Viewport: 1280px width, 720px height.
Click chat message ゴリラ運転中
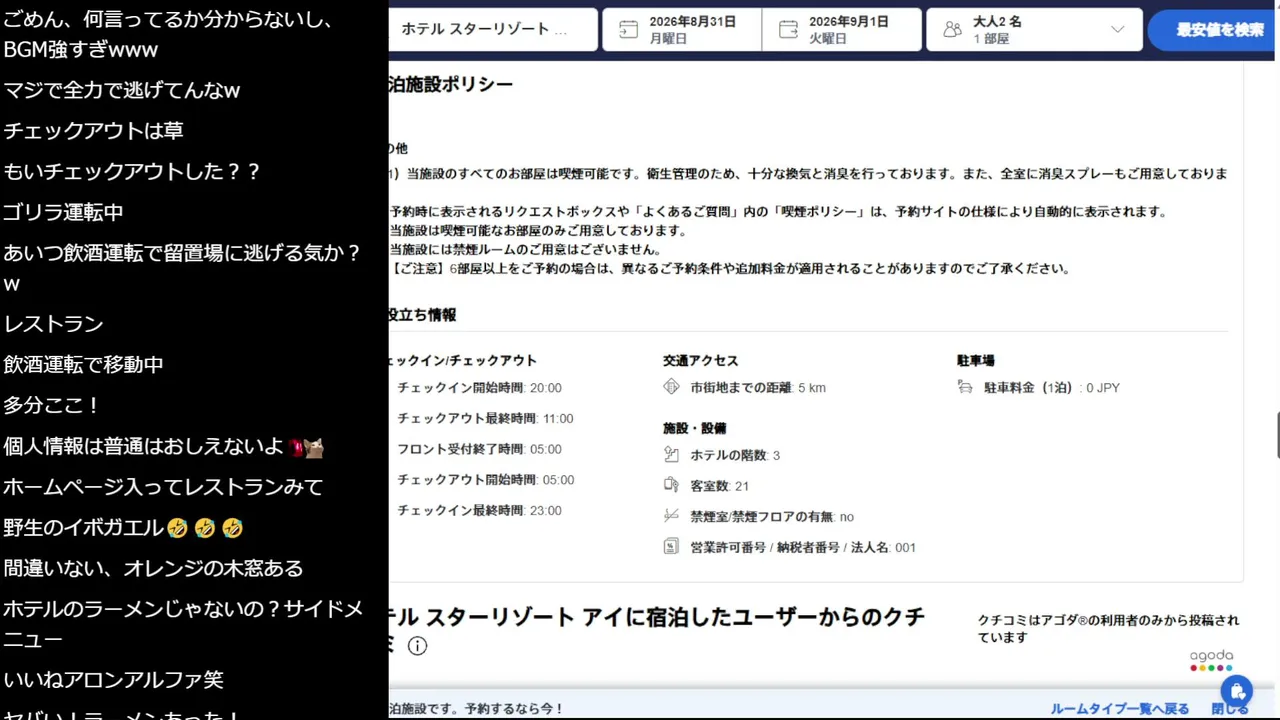(63, 212)
